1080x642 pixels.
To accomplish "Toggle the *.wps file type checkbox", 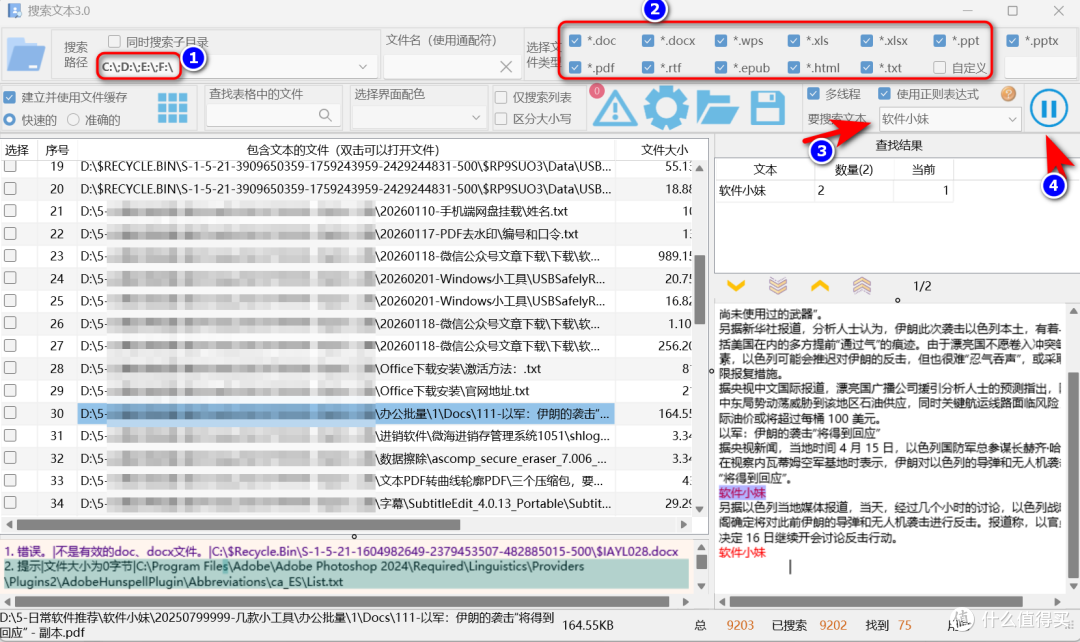I will tap(720, 41).
